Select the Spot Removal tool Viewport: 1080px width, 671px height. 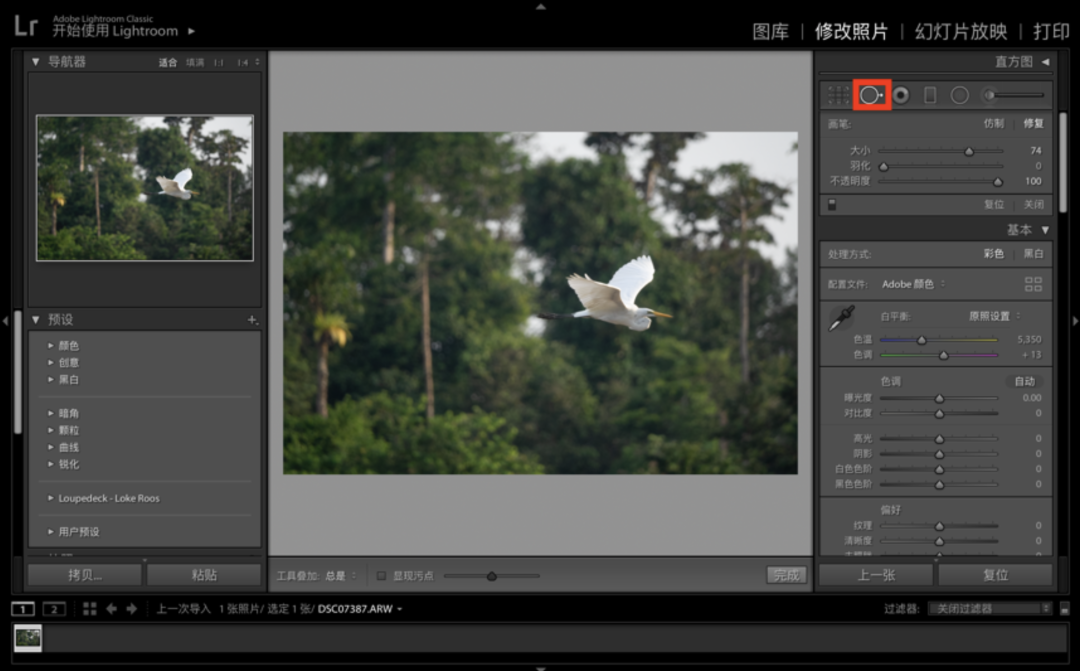(871, 95)
